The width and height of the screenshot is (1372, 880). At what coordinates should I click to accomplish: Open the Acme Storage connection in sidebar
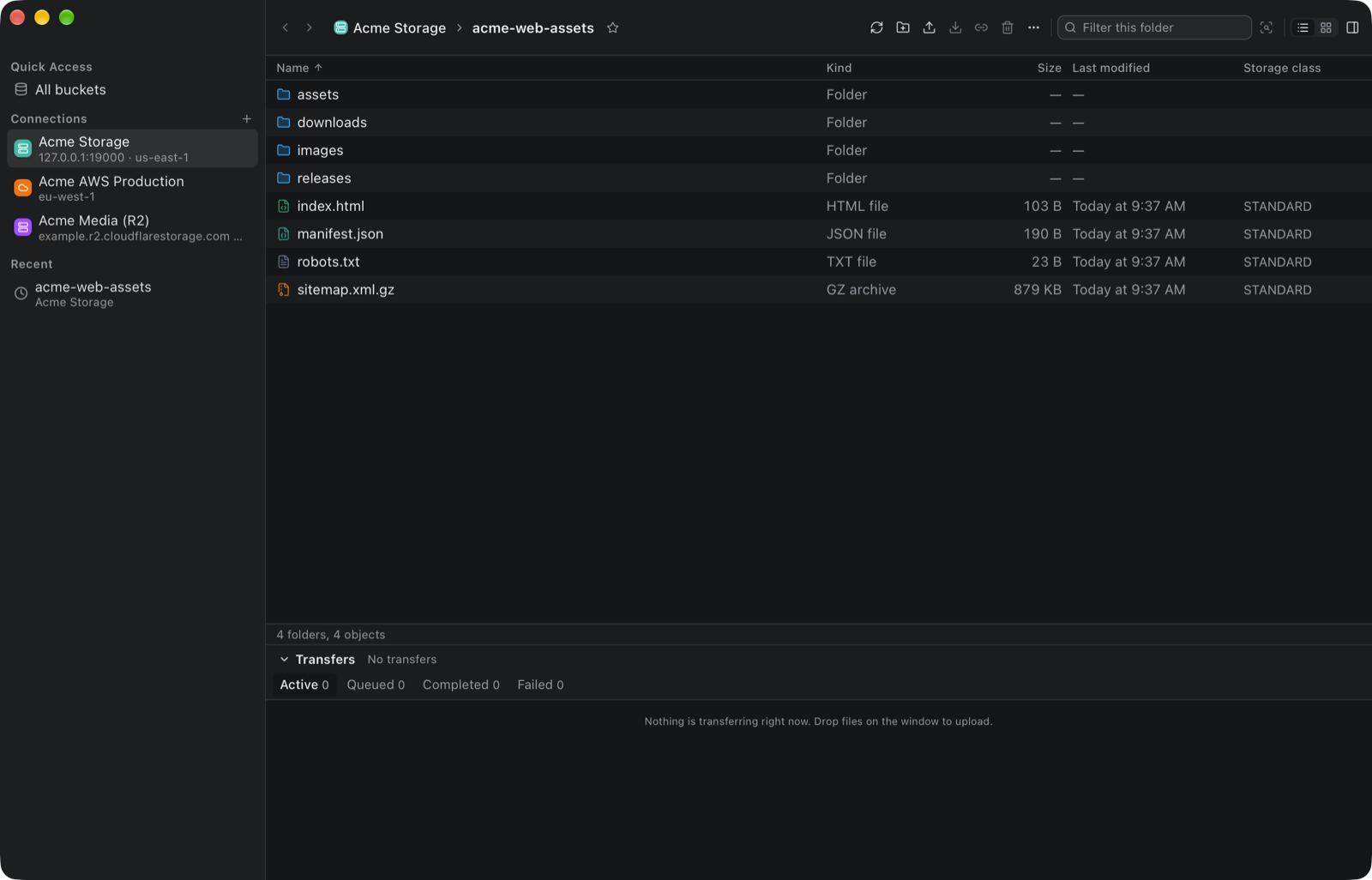pyautogui.click(x=132, y=148)
